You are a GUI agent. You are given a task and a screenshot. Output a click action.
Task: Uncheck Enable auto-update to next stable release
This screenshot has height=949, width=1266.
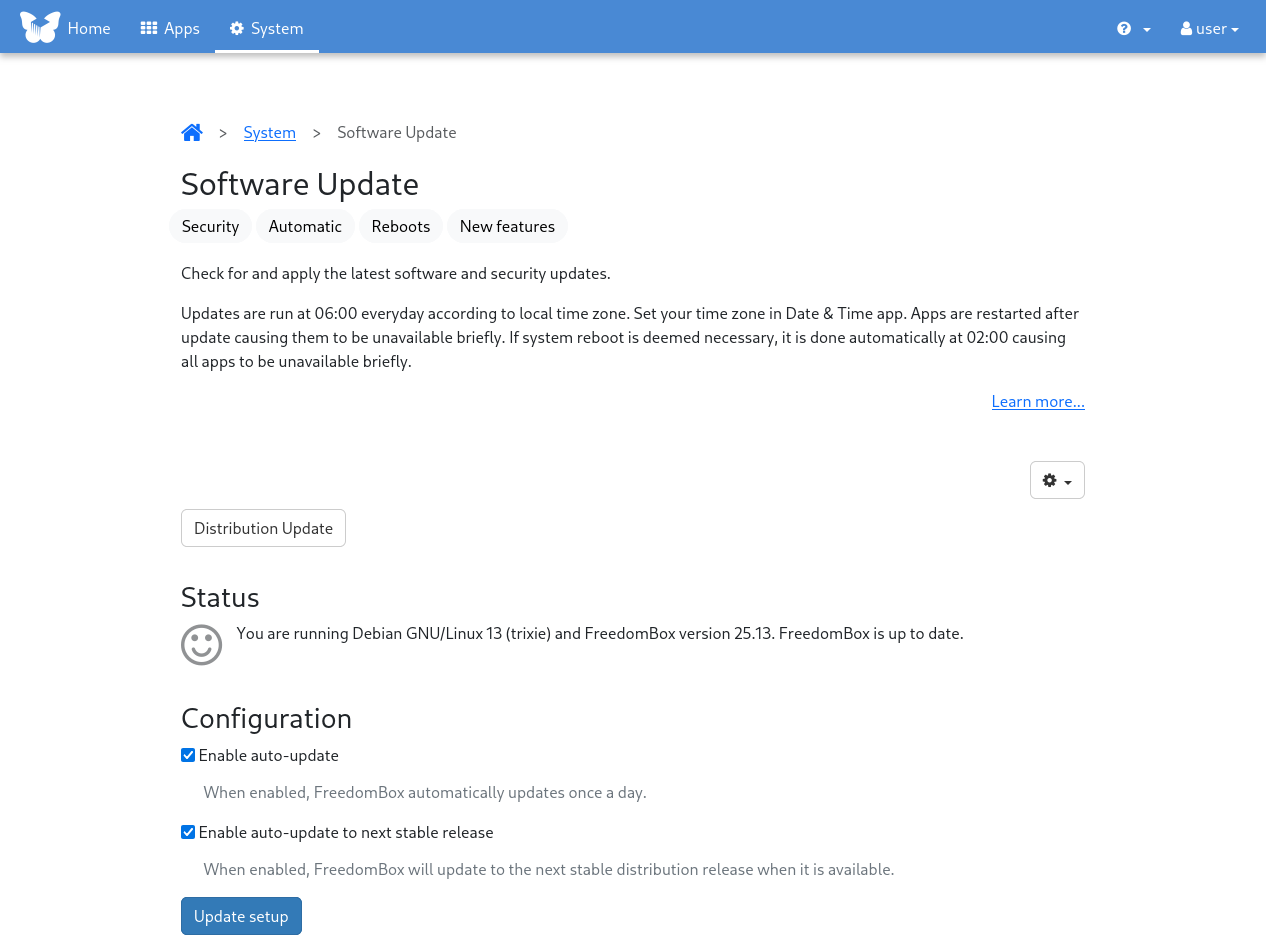click(188, 831)
